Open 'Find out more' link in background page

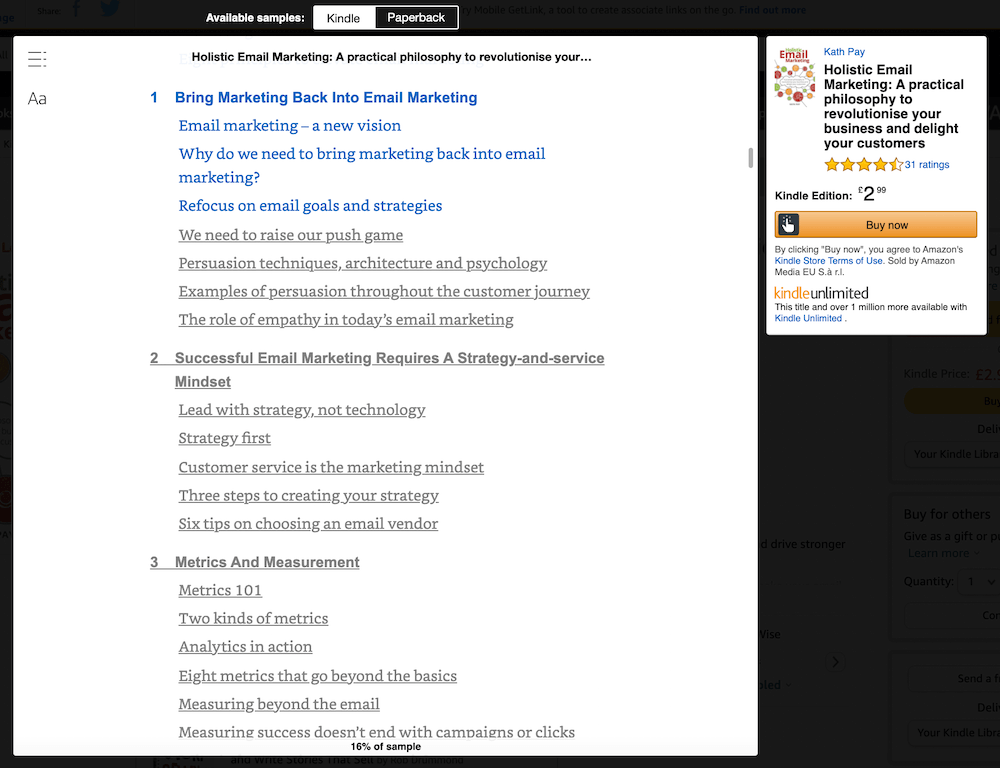(772, 10)
